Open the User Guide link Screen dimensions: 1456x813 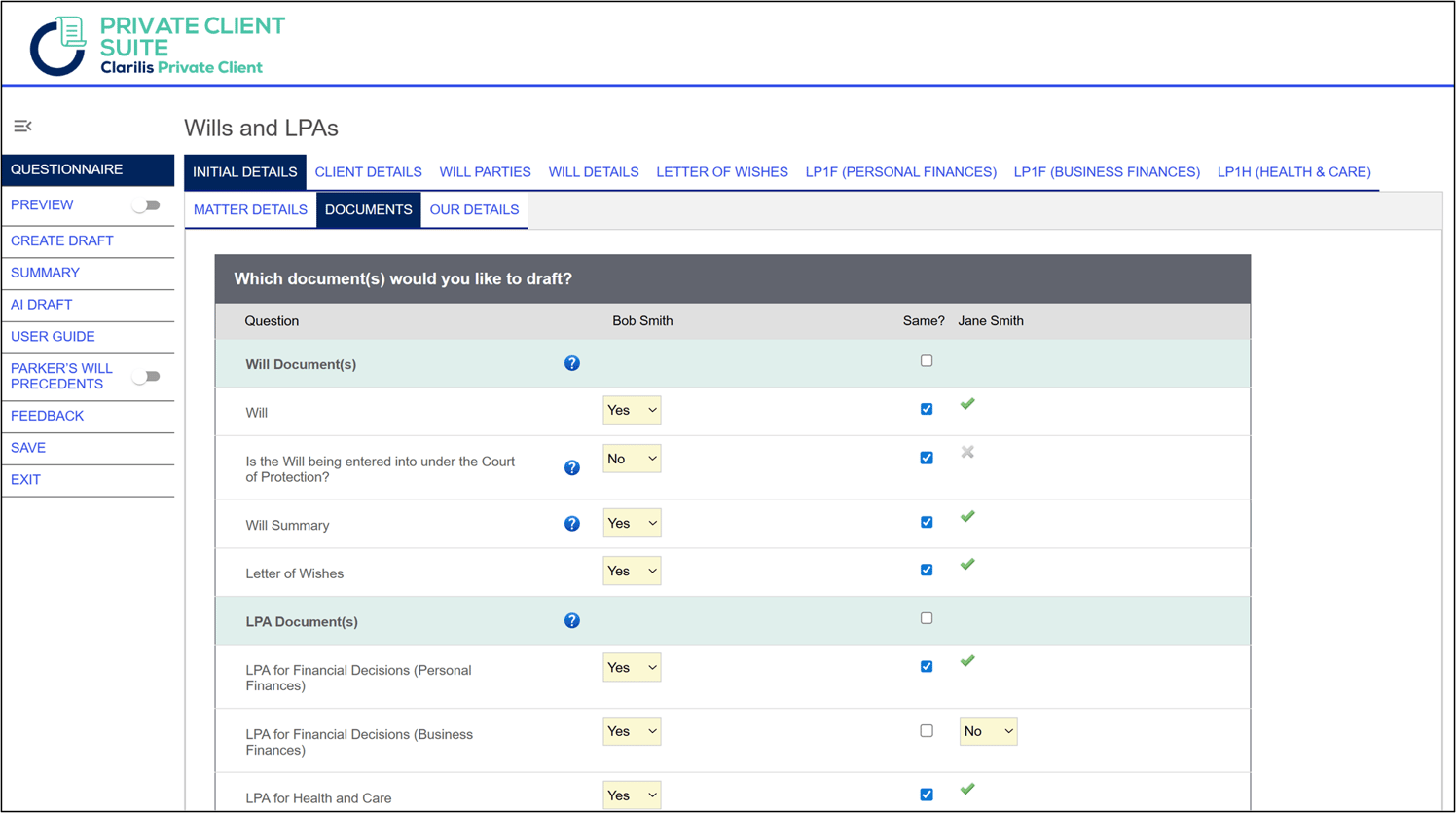point(53,337)
